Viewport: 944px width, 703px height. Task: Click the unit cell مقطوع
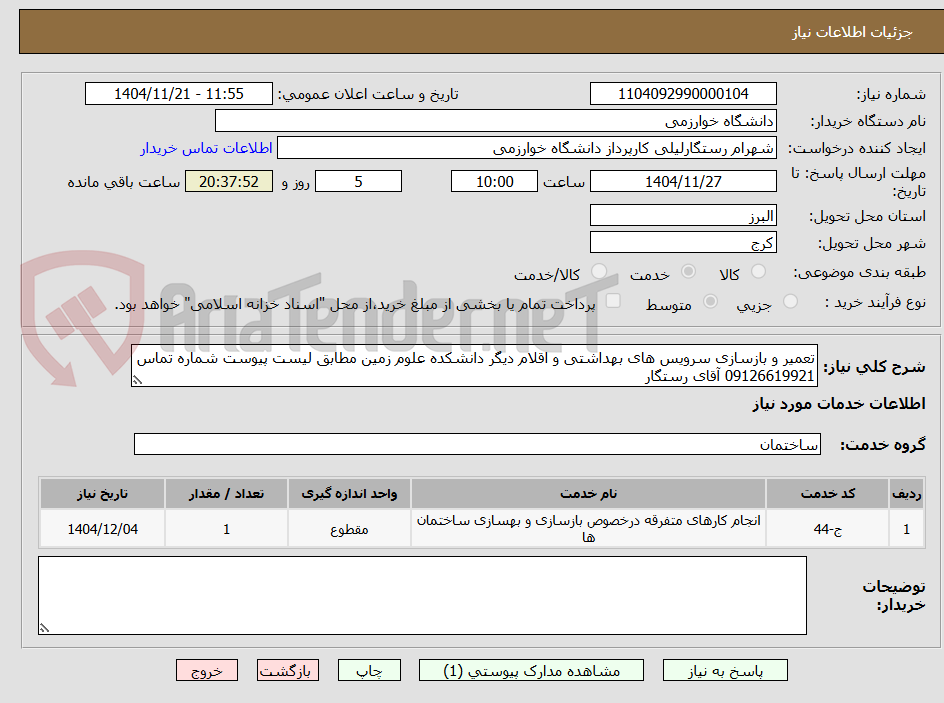tap(349, 528)
